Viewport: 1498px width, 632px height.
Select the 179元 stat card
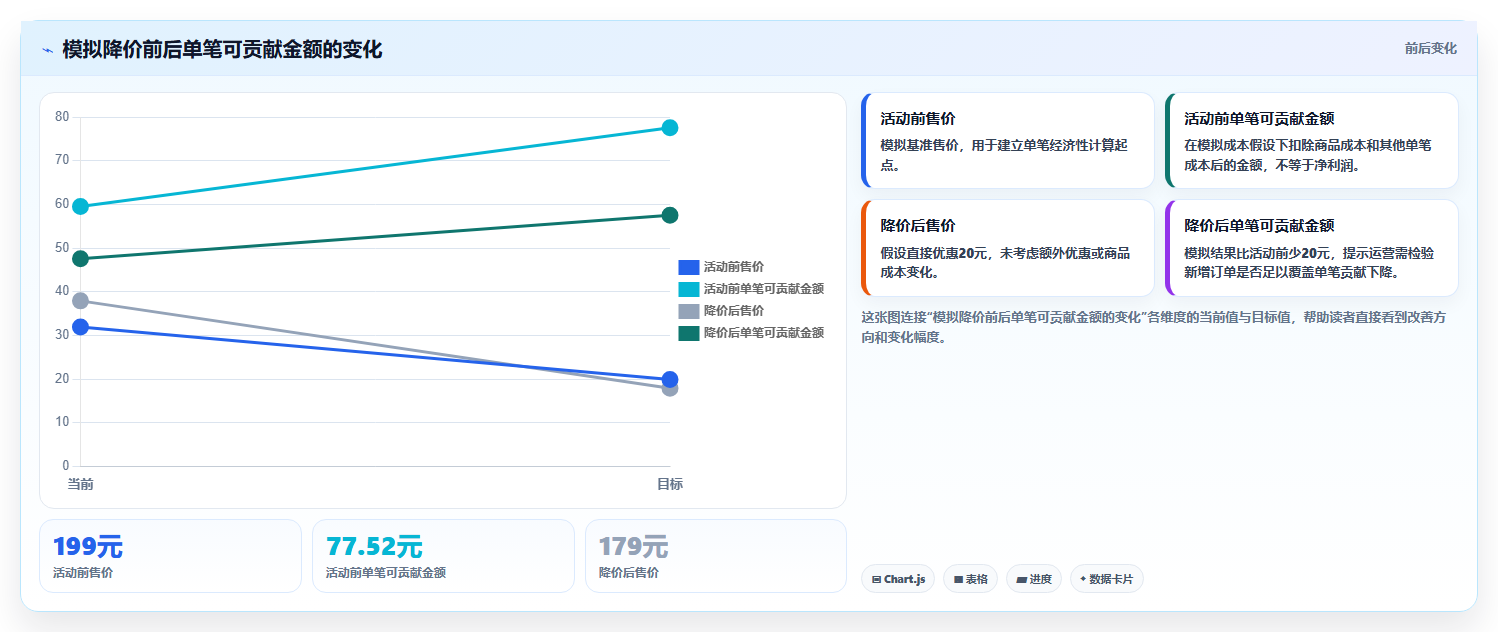tap(716, 556)
